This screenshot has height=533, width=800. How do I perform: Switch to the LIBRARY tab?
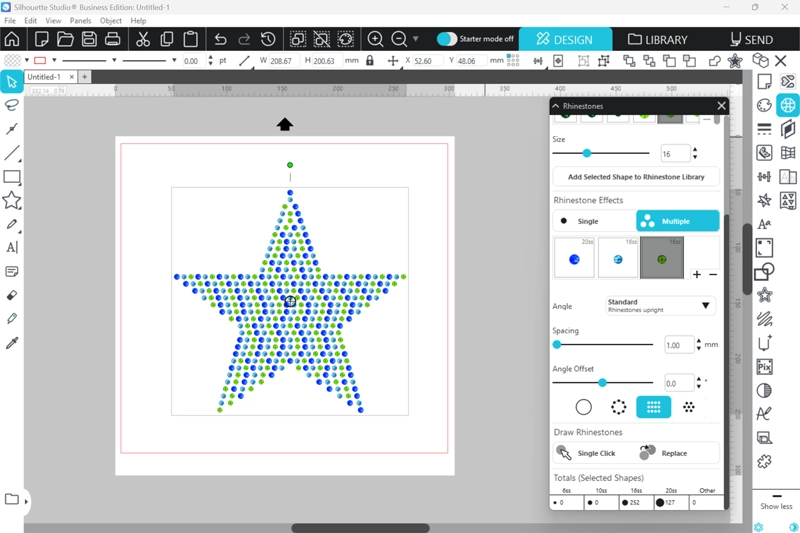[x=657, y=40]
